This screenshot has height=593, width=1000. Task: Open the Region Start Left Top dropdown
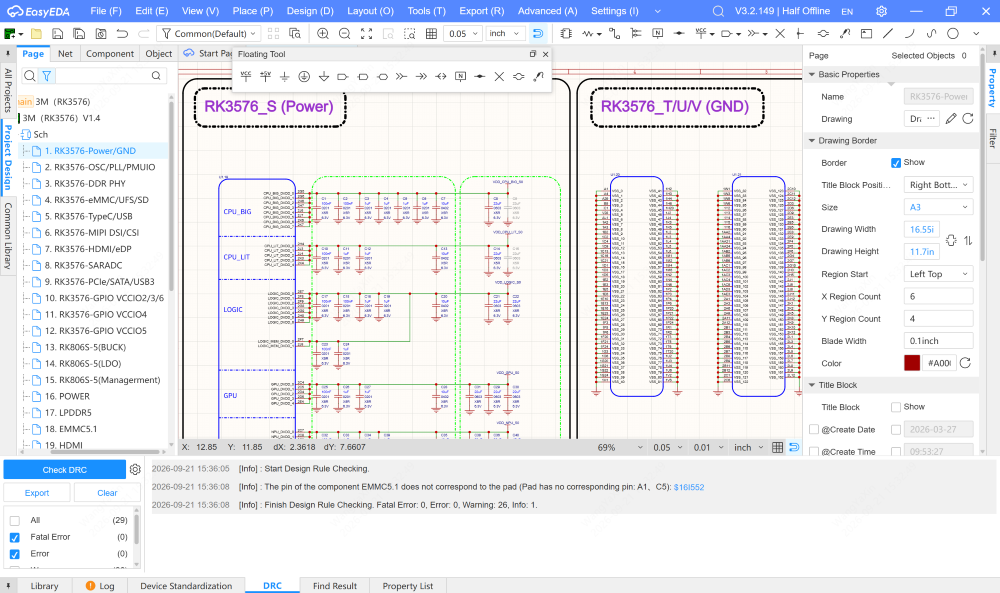tap(938, 274)
